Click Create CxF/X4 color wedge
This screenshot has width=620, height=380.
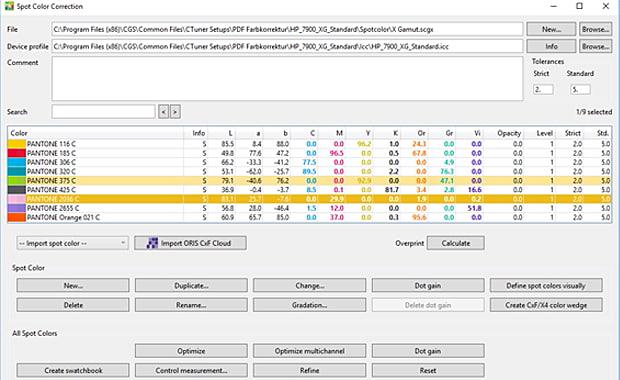(546, 305)
